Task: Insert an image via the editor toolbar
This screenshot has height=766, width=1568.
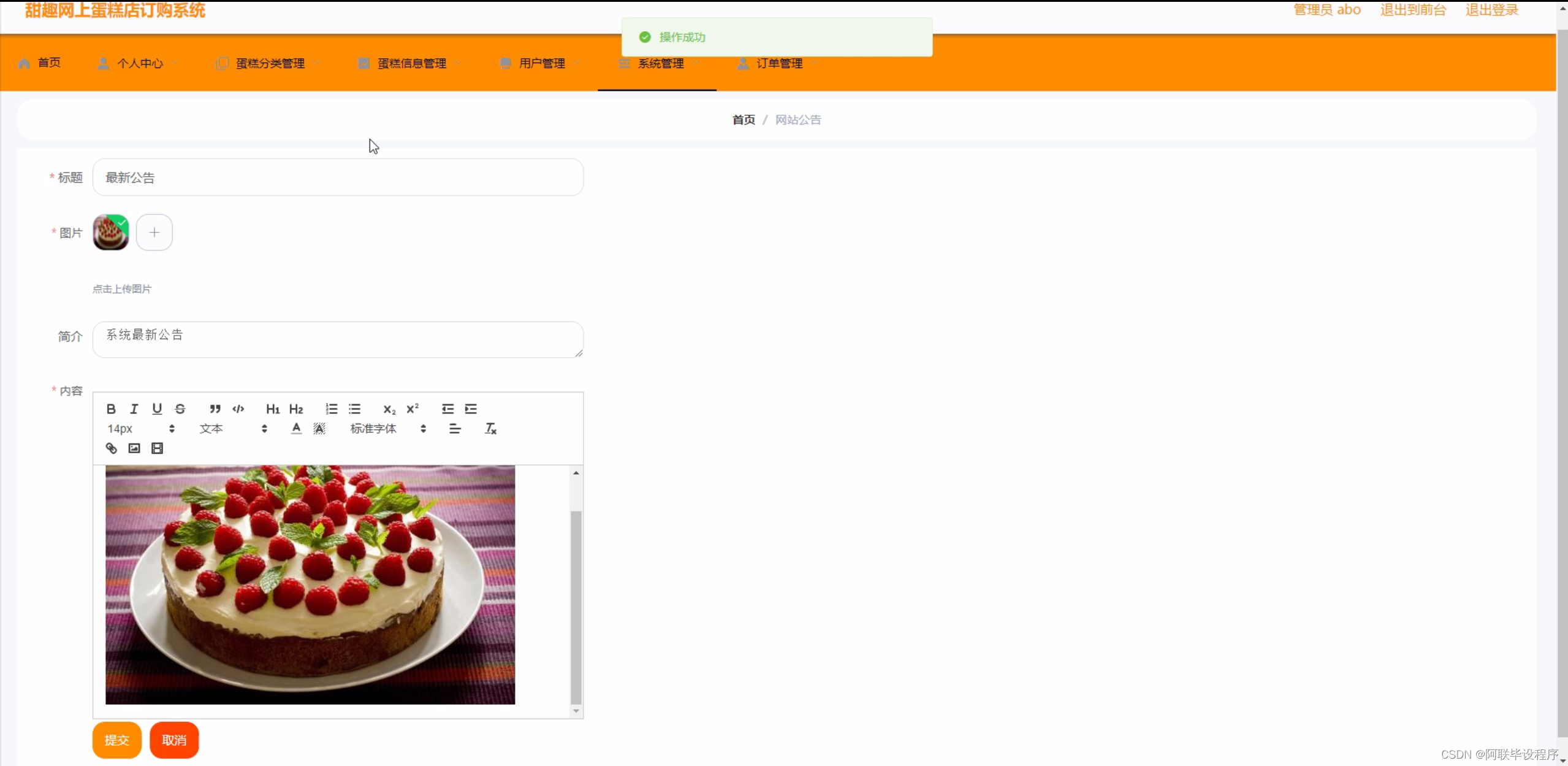Action: pyautogui.click(x=134, y=448)
